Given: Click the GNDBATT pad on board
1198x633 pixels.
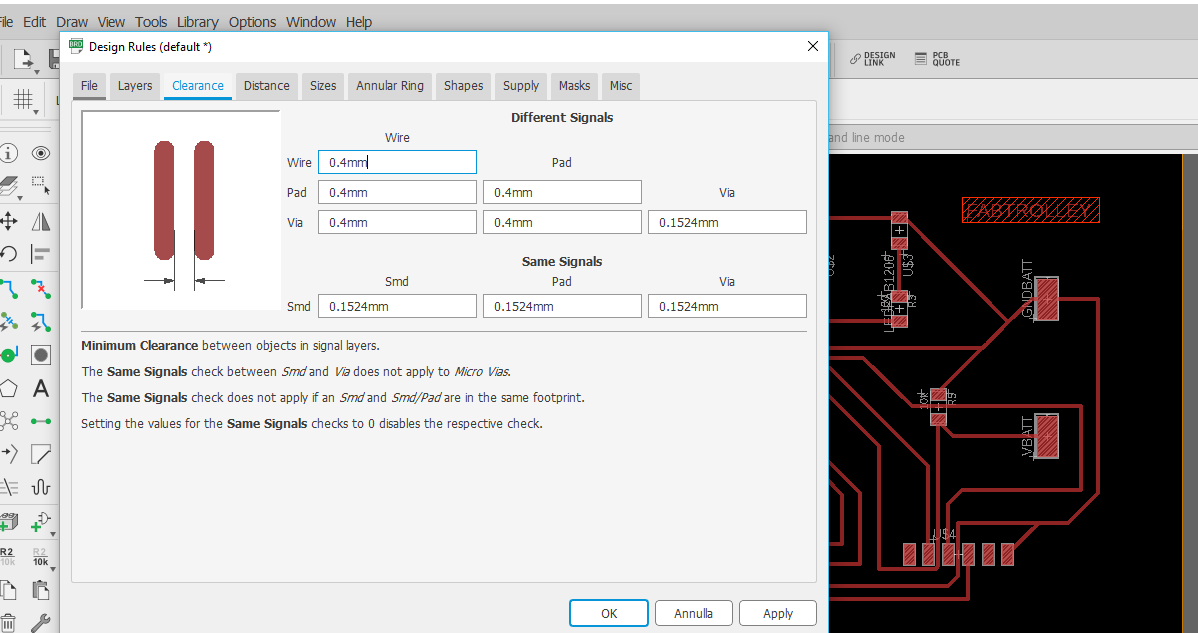Looking at the screenshot, I should (x=1047, y=299).
